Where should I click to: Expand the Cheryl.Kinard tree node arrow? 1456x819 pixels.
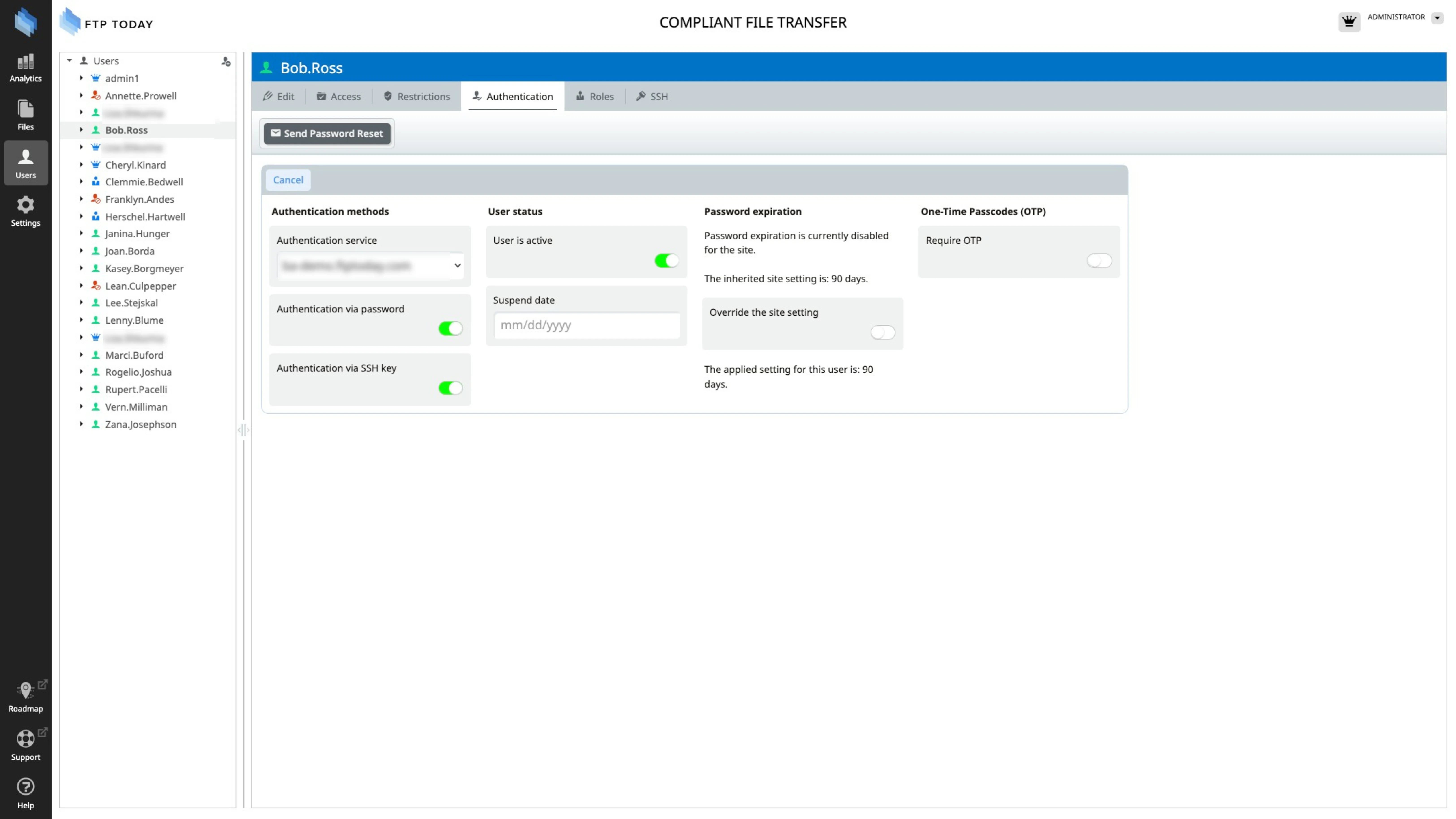click(81, 164)
